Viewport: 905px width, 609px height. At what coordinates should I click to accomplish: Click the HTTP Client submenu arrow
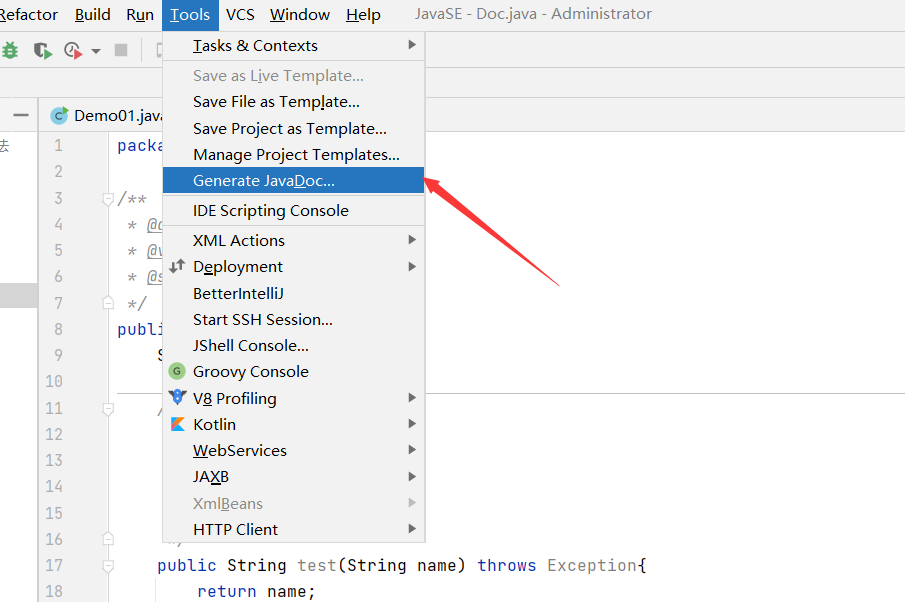pos(412,528)
